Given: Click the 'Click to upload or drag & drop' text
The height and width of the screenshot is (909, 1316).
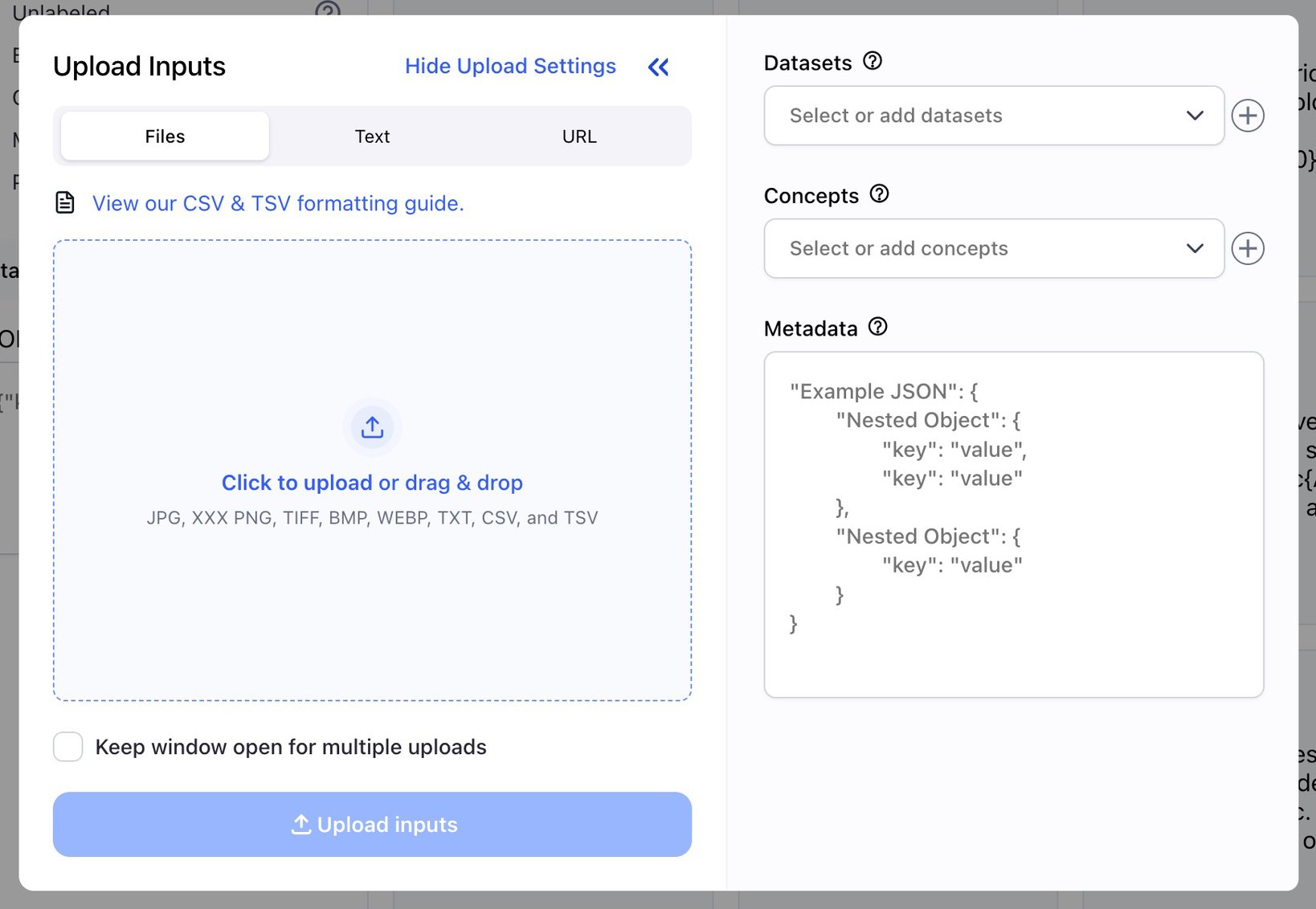Looking at the screenshot, I should click(x=372, y=483).
